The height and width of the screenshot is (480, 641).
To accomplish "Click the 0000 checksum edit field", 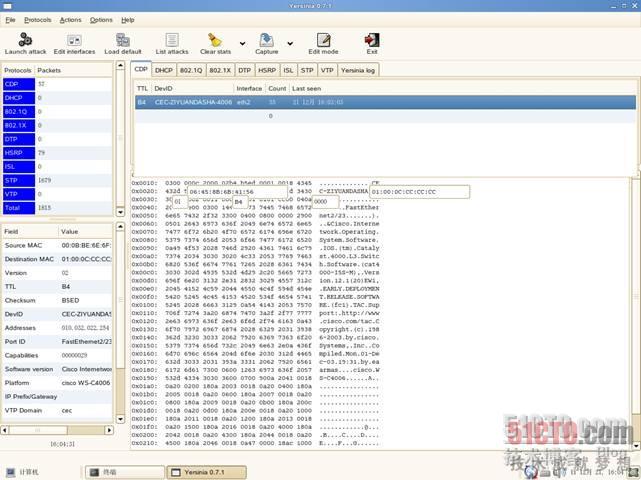I will pos(325,202).
